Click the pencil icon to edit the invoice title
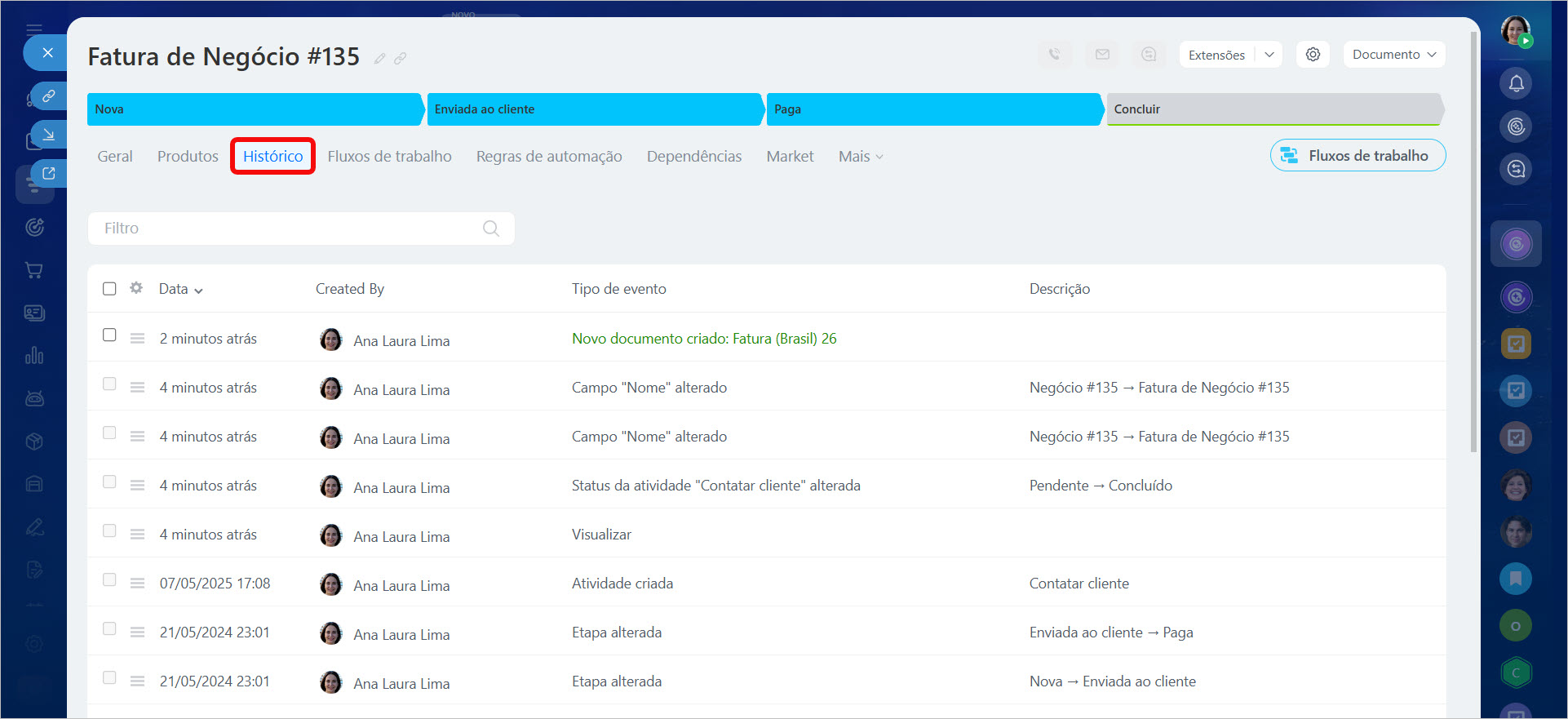1568x719 pixels. point(379,59)
